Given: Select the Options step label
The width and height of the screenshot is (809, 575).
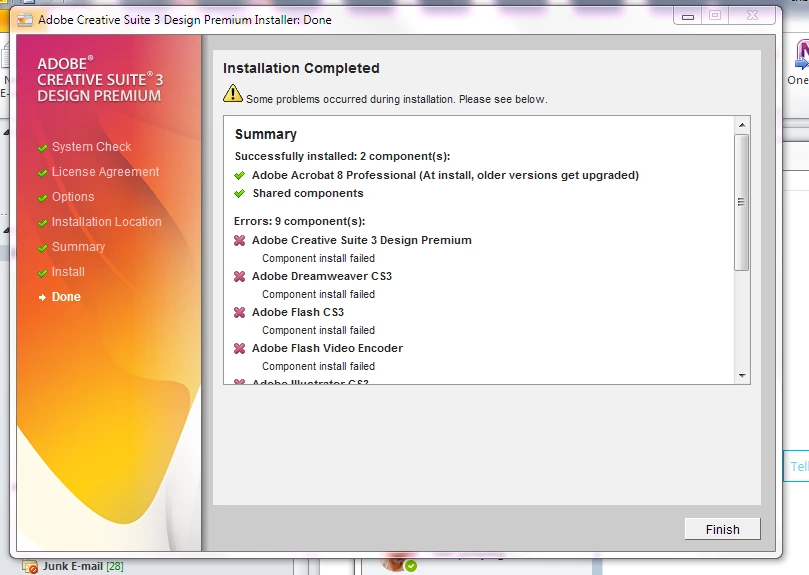Looking at the screenshot, I should point(73,197).
